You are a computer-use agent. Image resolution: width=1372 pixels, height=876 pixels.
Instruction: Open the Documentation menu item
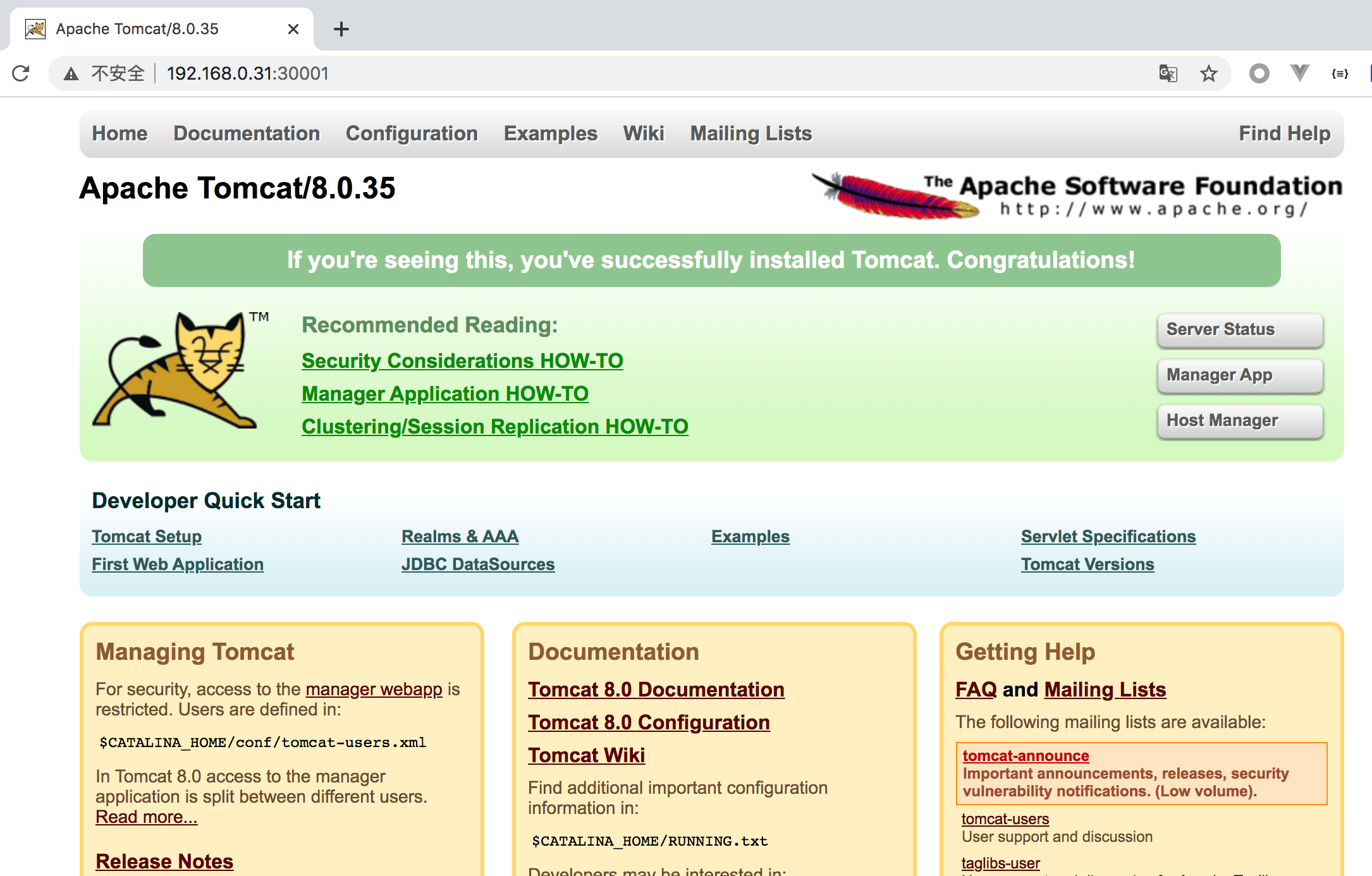[x=247, y=133]
